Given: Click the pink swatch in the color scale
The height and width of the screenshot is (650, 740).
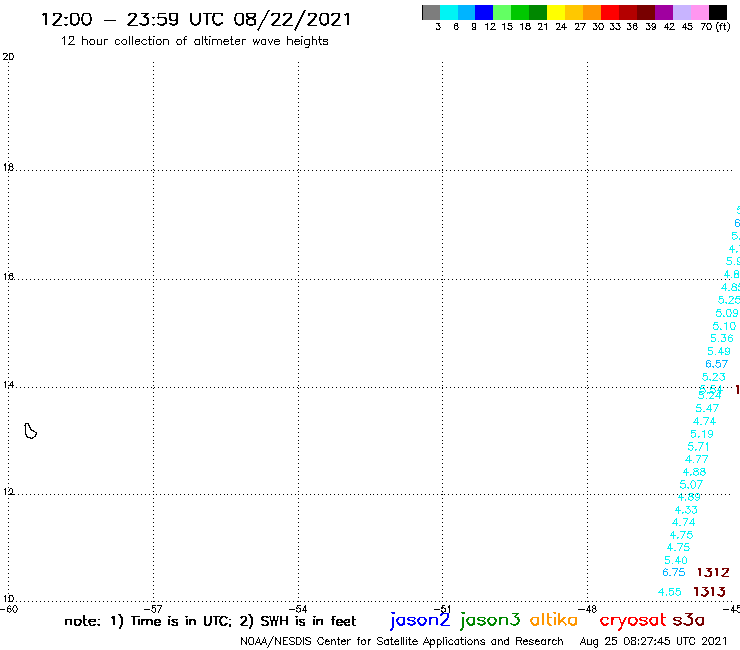Looking at the screenshot, I should coord(700,12).
